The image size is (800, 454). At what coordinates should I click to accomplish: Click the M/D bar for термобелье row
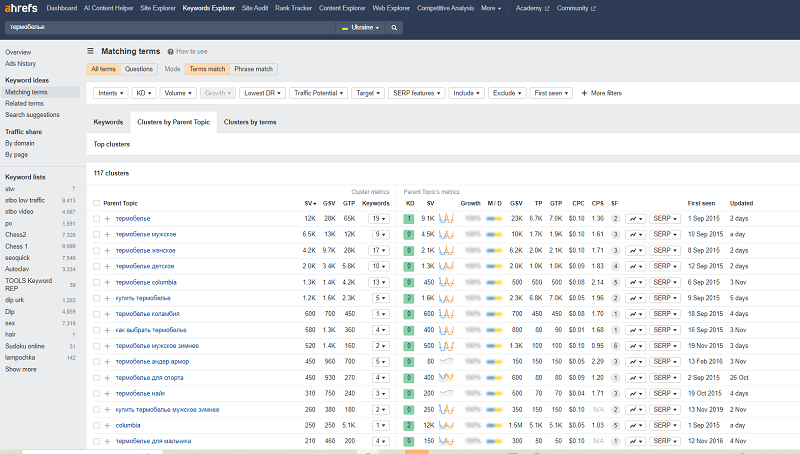[494, 219]
